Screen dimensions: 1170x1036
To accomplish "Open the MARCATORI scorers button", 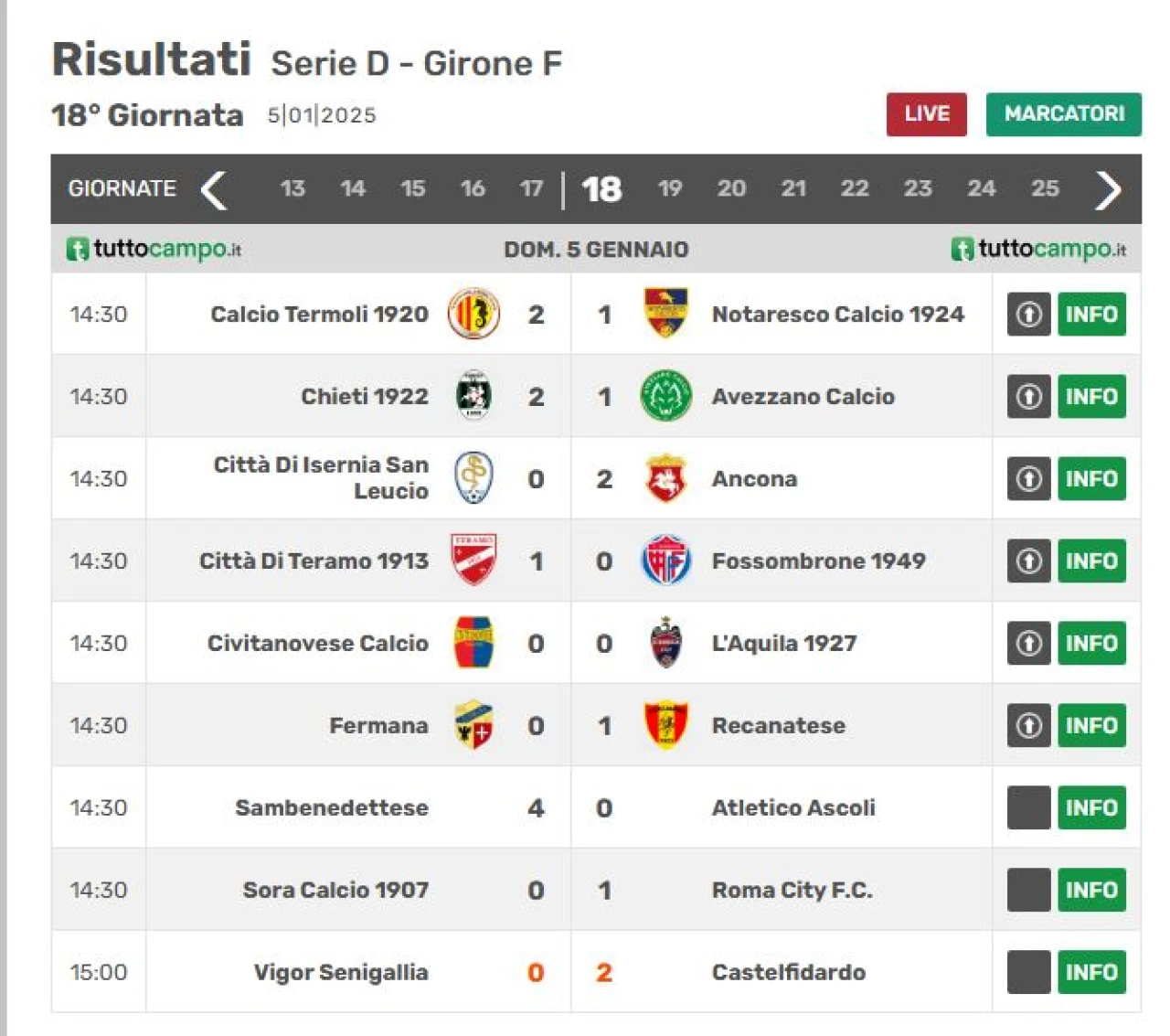I will (x=1064, y=114).
